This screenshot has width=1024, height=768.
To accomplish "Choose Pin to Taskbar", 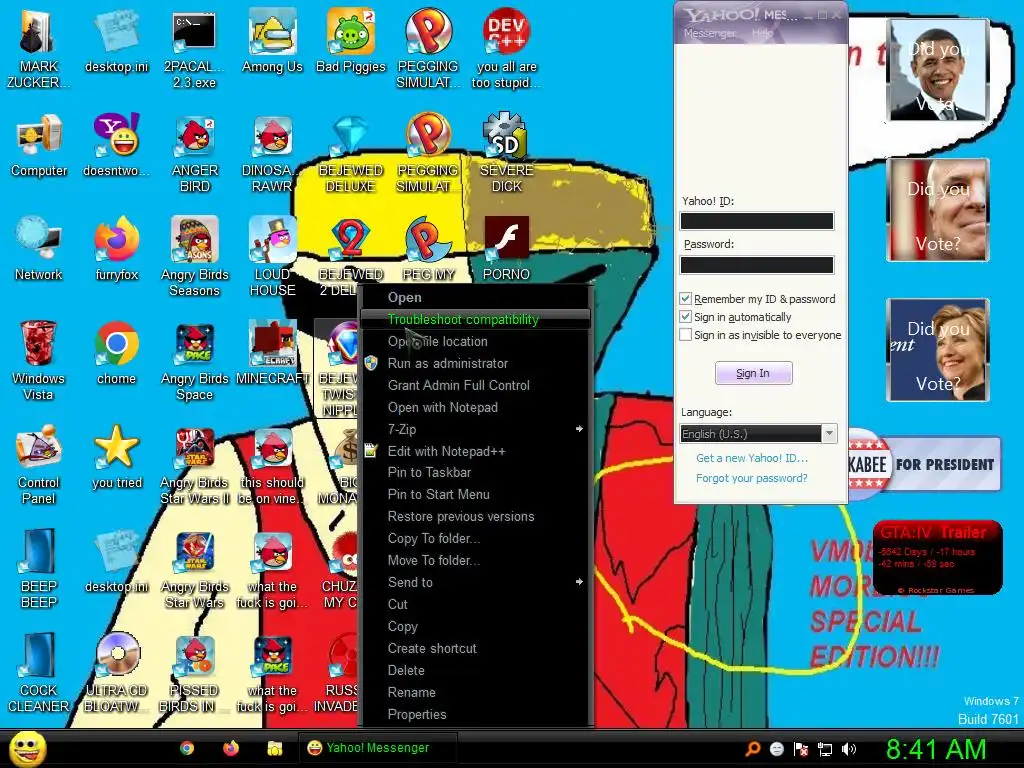I will [x=476, y=472].
